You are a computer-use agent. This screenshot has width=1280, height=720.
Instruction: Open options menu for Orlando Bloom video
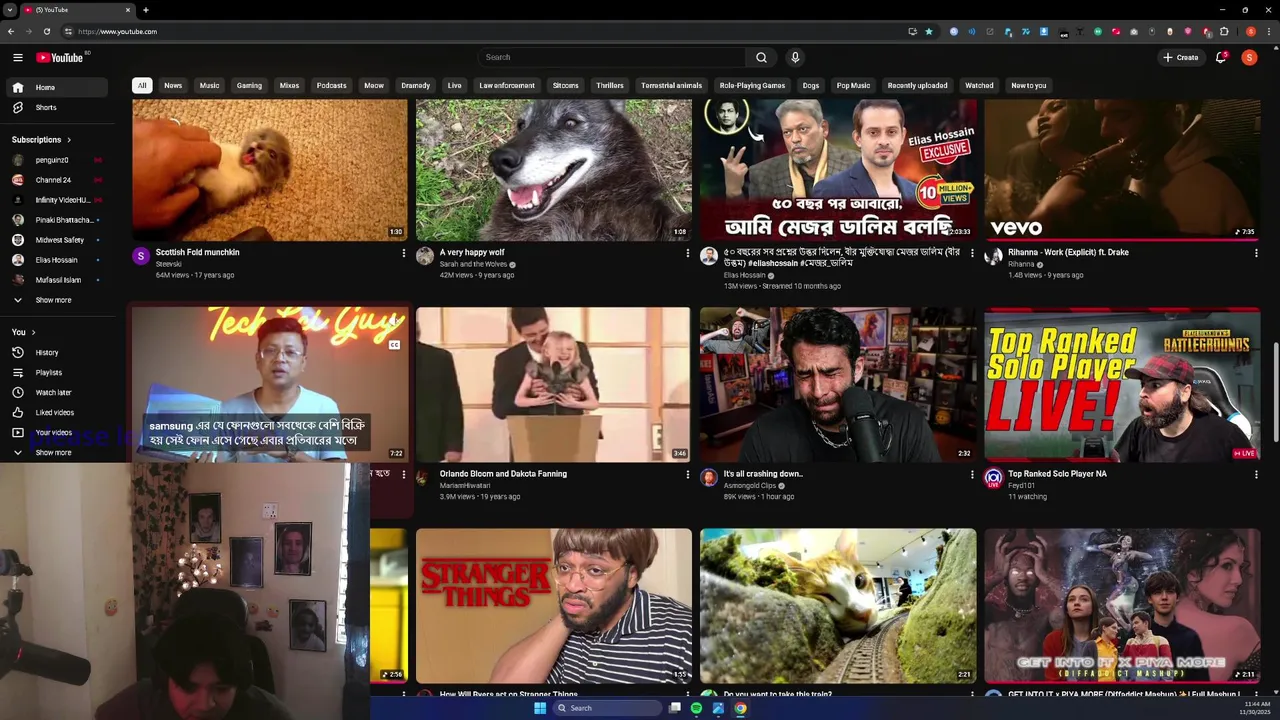pyautogui.click(x=688, y=474)
